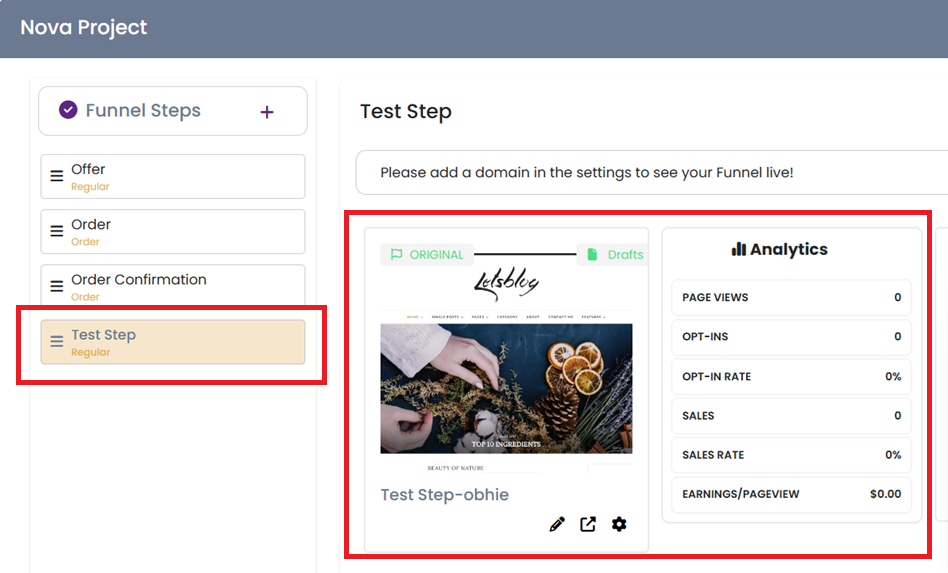Image resolution: width=948 pixels, height=573 pixels.
Task: Click the Test Step-obhie page name
Action: tap(445, 494)
